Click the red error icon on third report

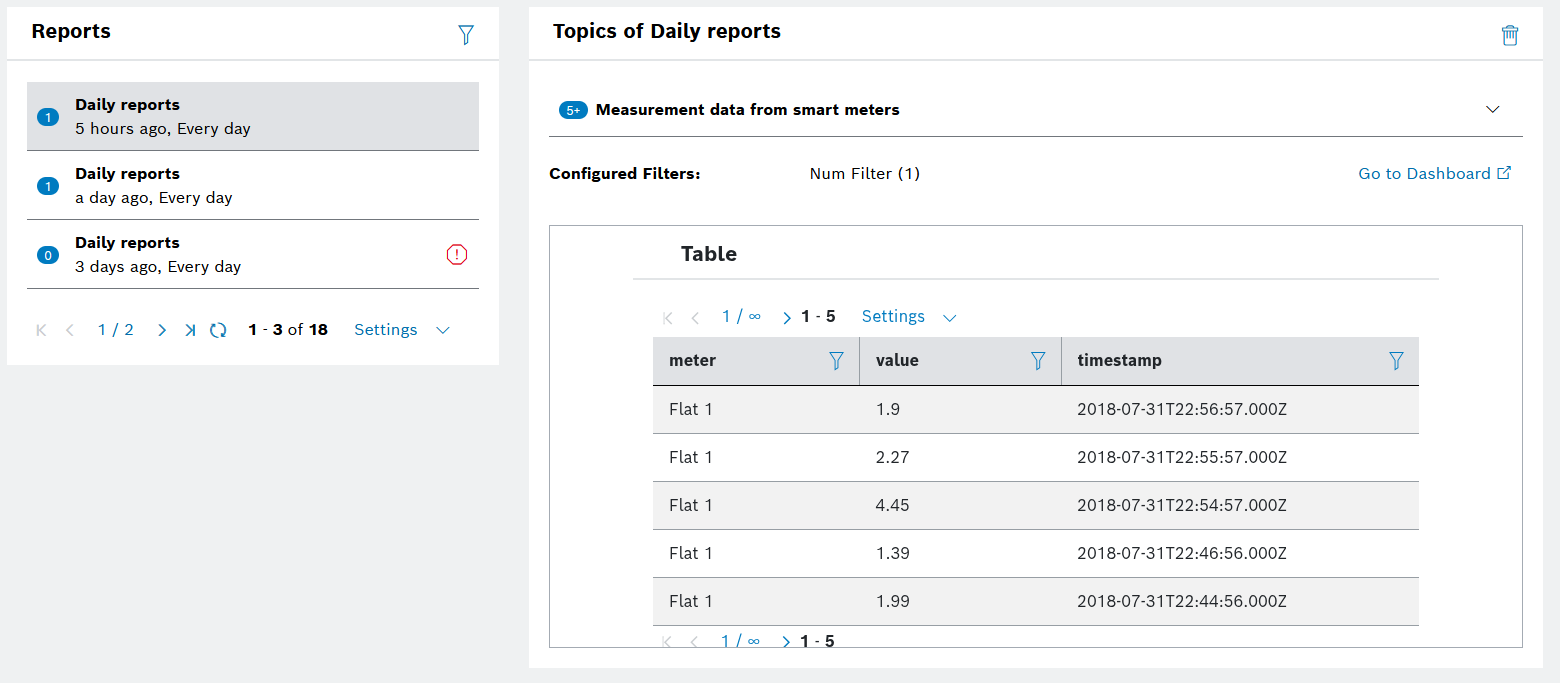(456, 255)
